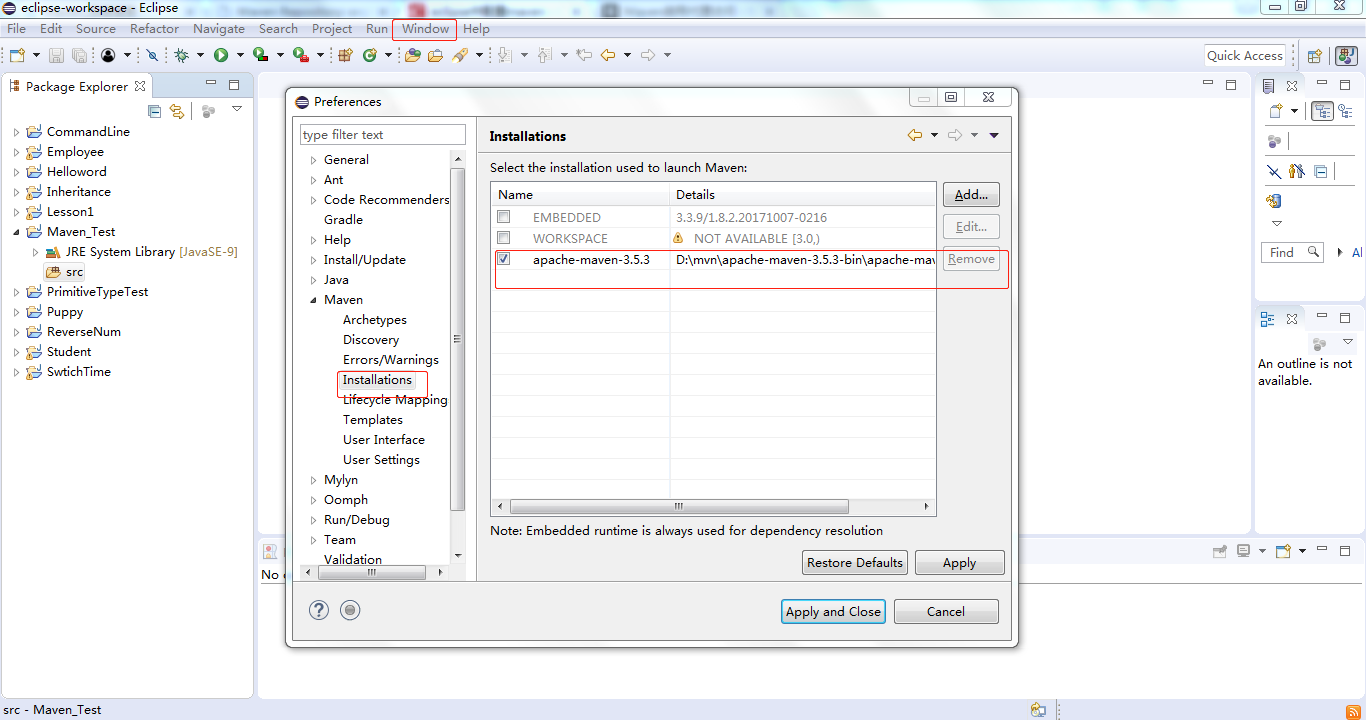Click the Quick Access box
The width and height of the screenshot is (1366, 720).
pos(1245,56)
